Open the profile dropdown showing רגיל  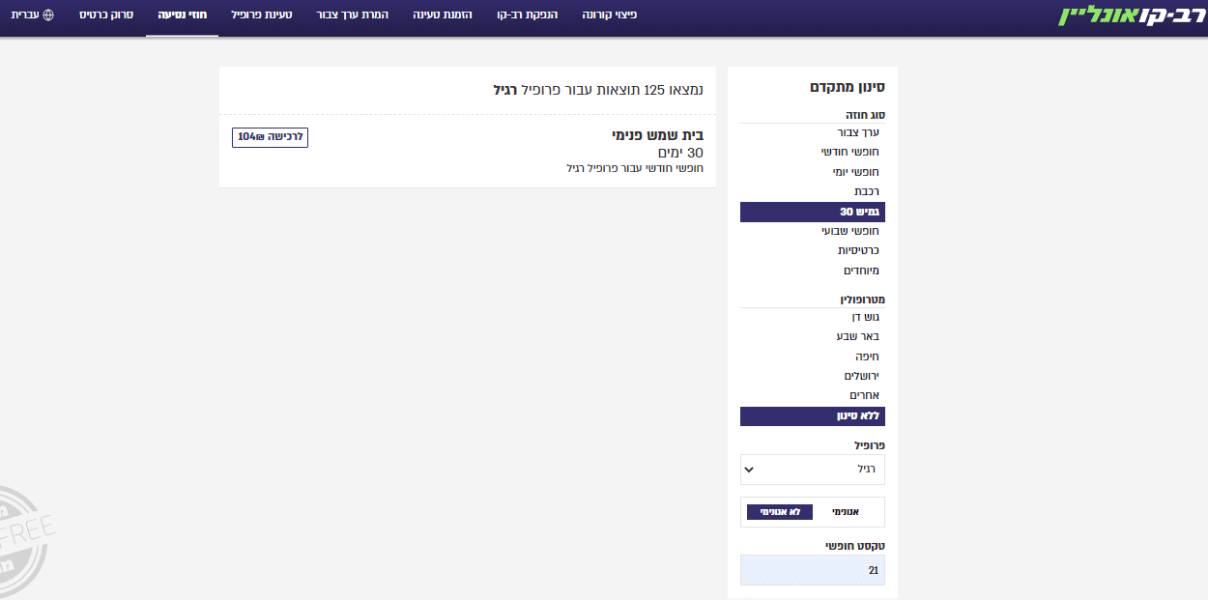click(x=812, y=469)
